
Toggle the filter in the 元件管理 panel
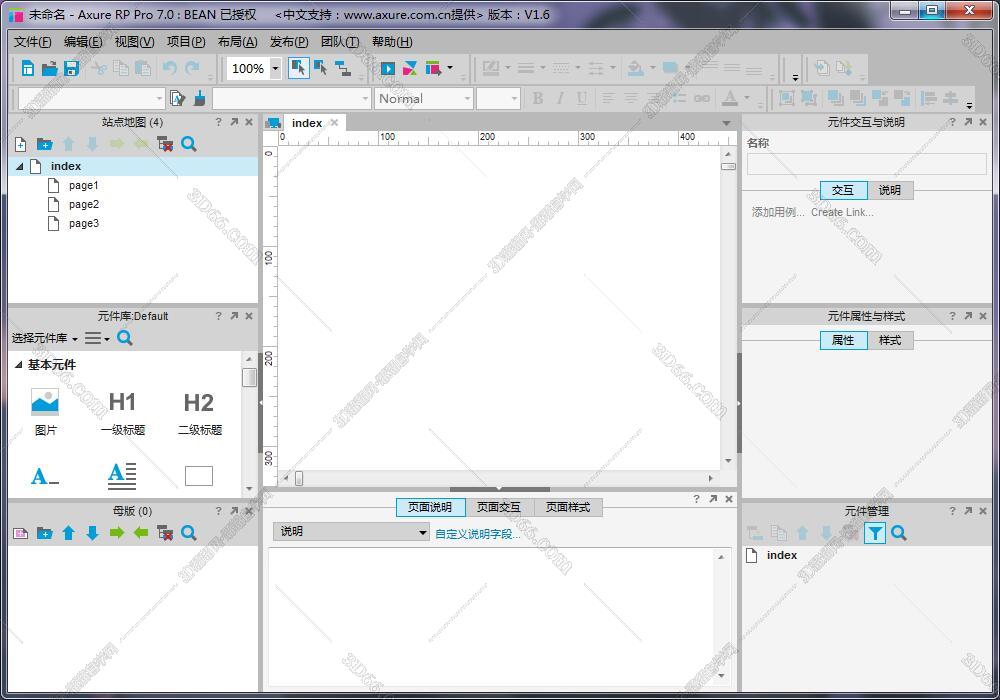(875, 533)
